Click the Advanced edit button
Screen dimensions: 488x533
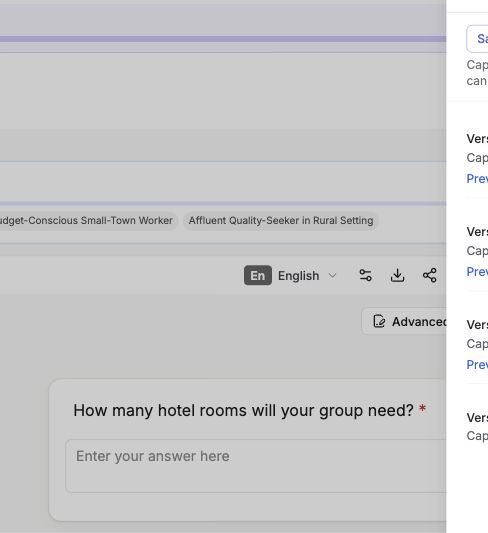coord(404,322)
